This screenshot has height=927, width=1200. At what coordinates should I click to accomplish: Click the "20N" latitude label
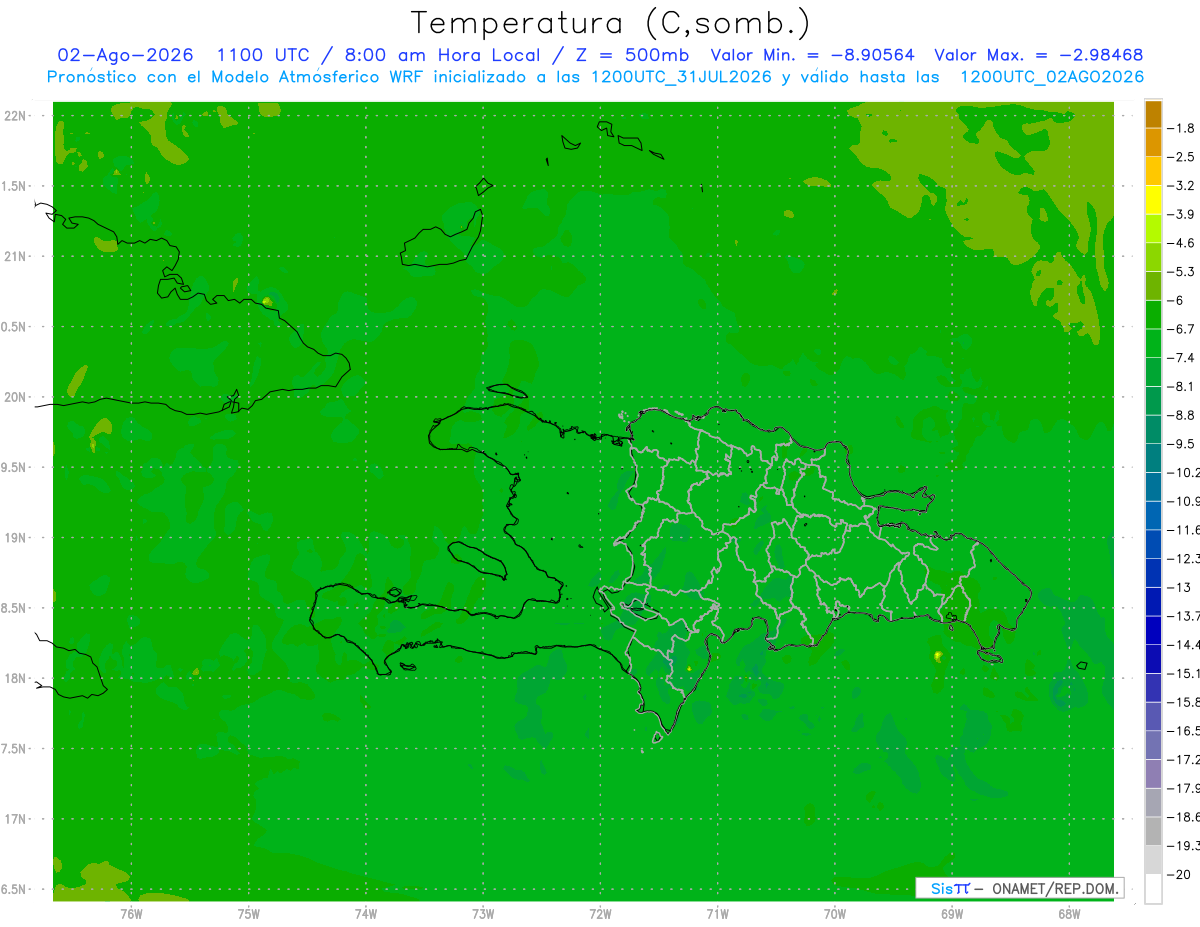coord(15,397)
